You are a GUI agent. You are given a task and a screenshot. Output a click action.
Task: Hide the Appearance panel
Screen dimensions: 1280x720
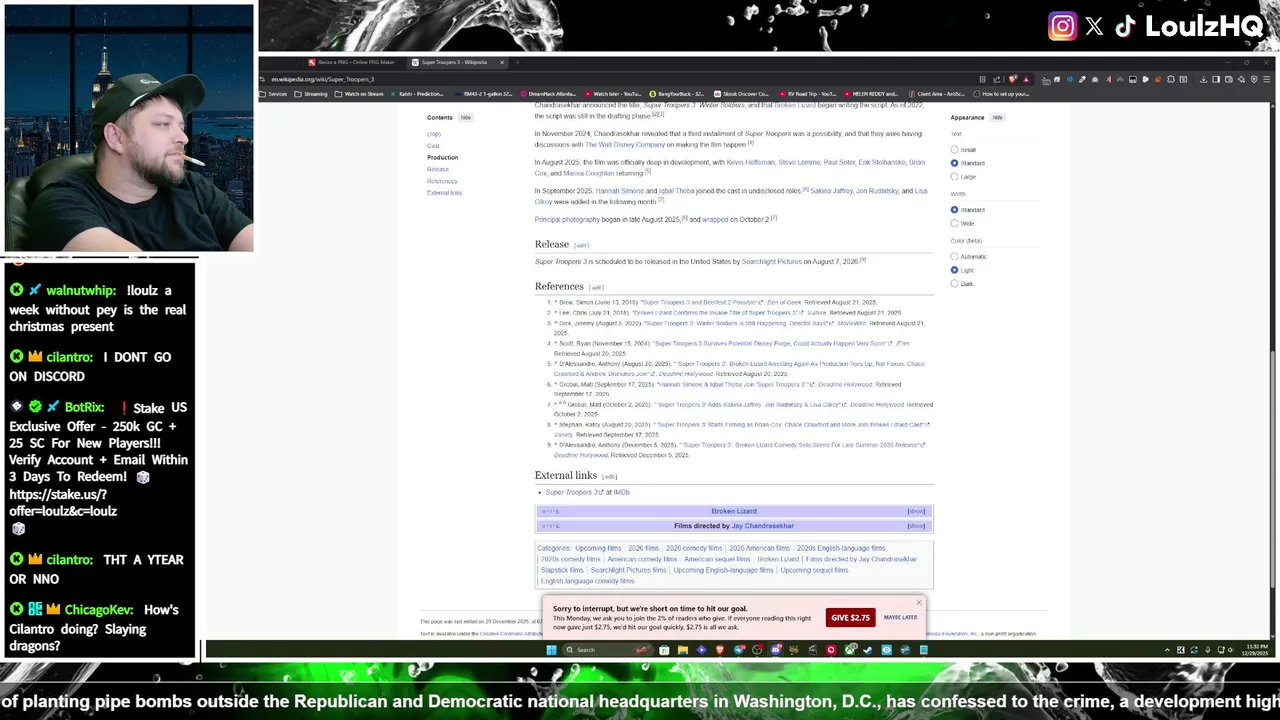click(x=997, y=117)
